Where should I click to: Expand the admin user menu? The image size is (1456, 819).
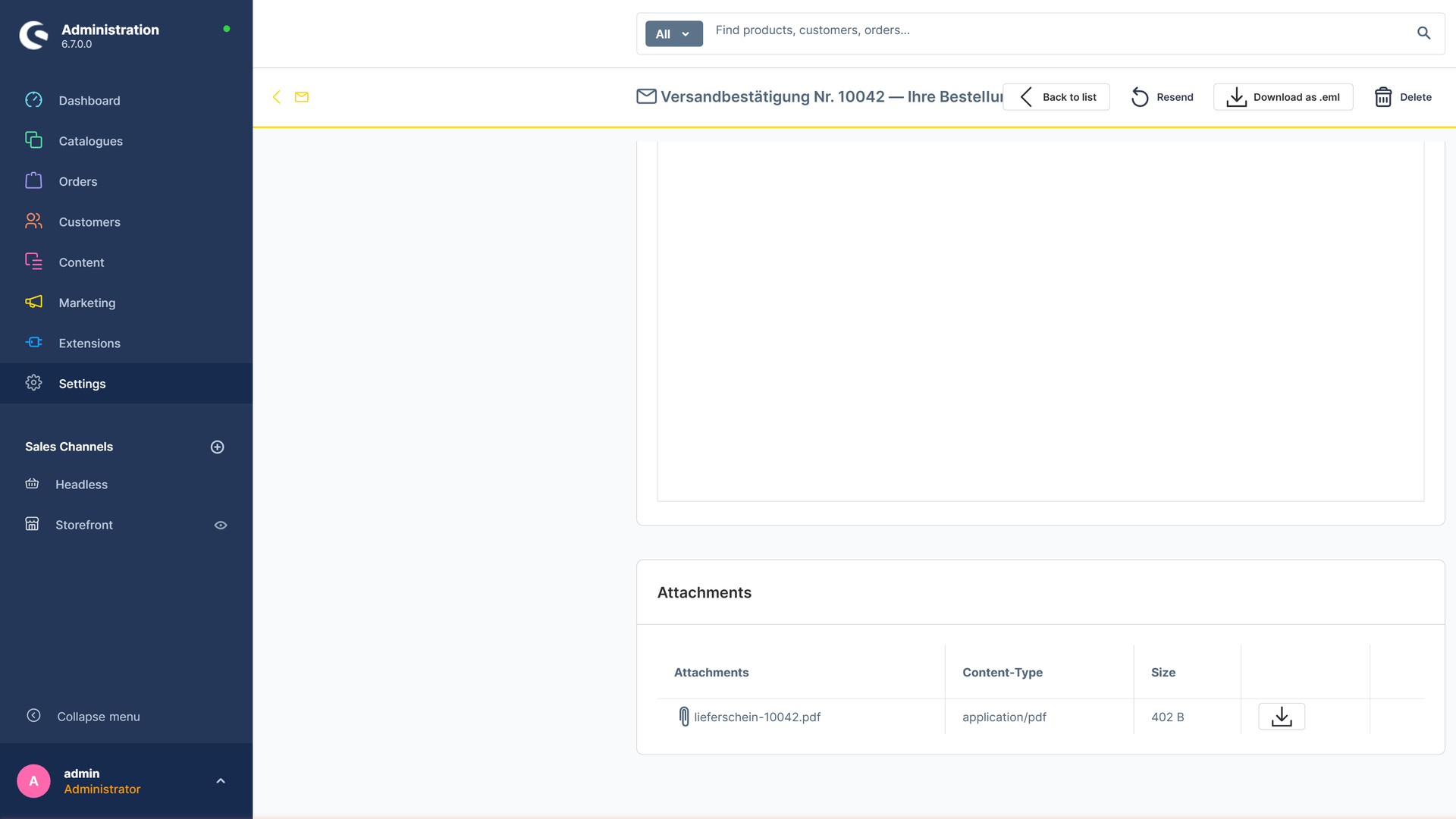coord(221,781)
